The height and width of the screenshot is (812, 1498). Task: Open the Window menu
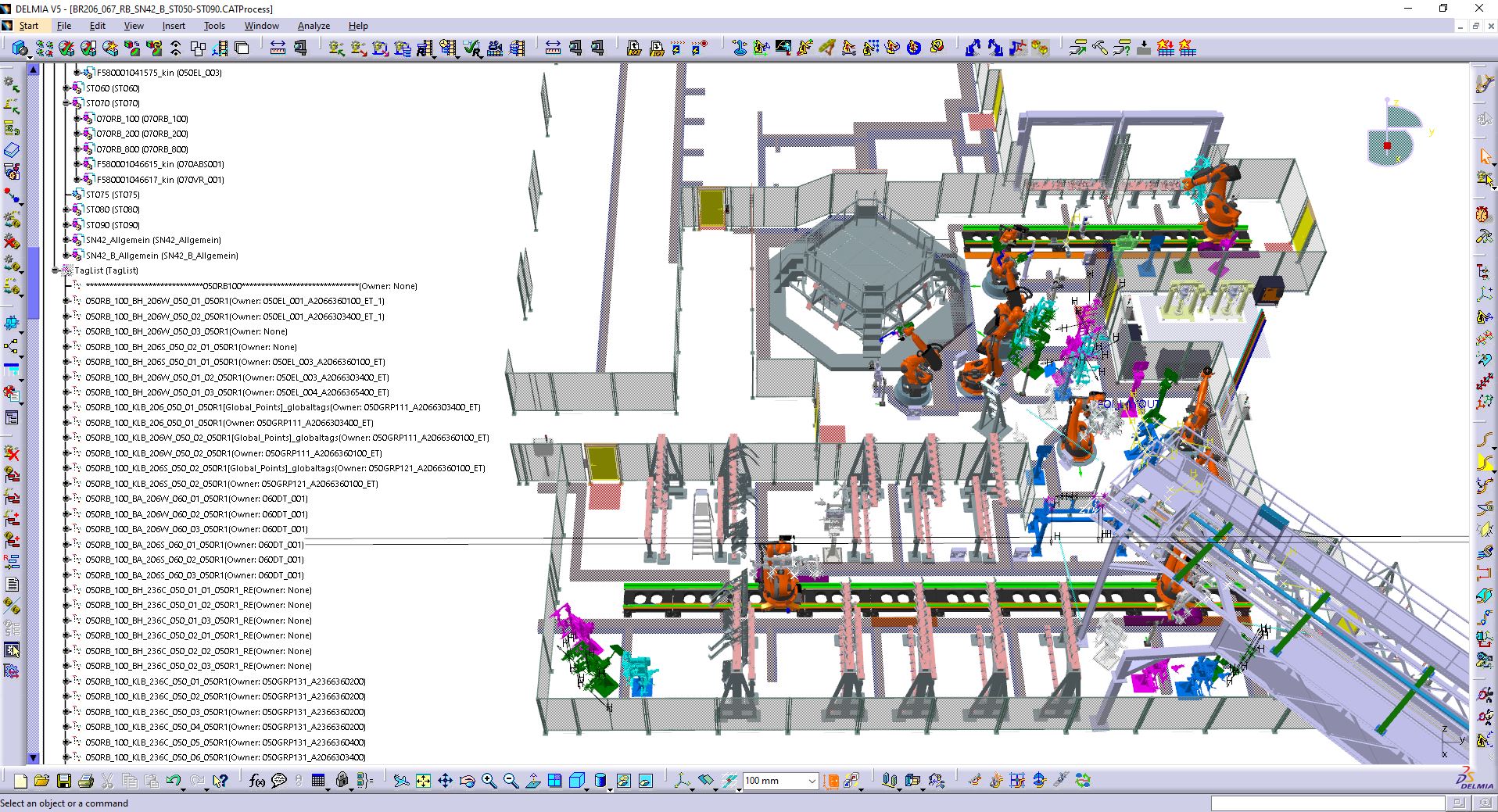[261, 26]
